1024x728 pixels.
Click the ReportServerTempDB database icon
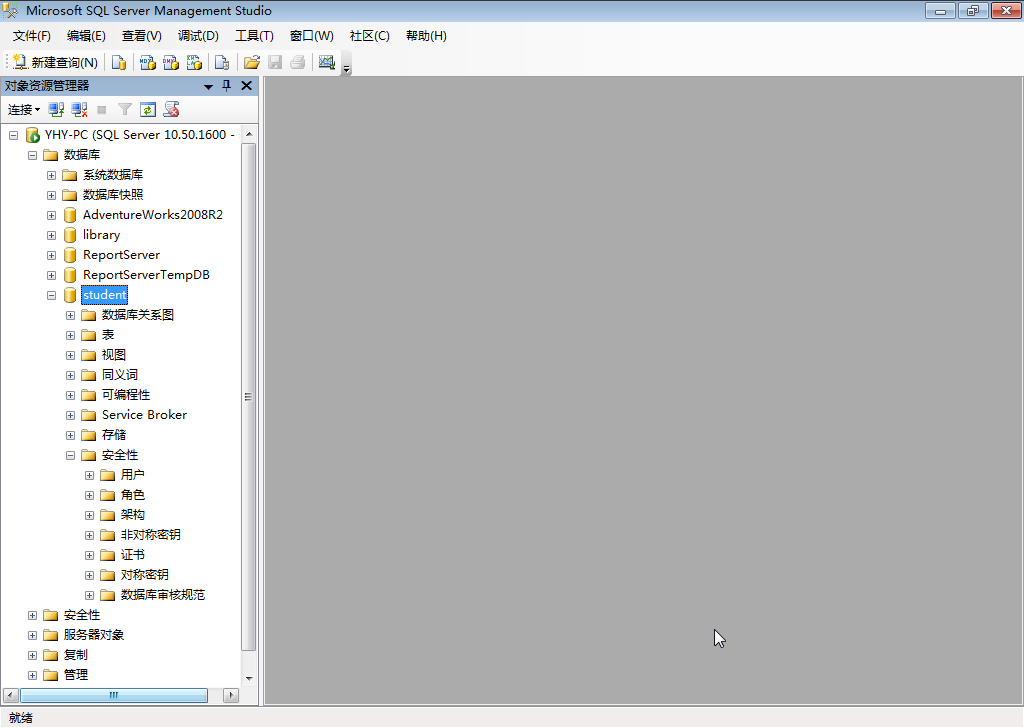[x=70, y=275]
